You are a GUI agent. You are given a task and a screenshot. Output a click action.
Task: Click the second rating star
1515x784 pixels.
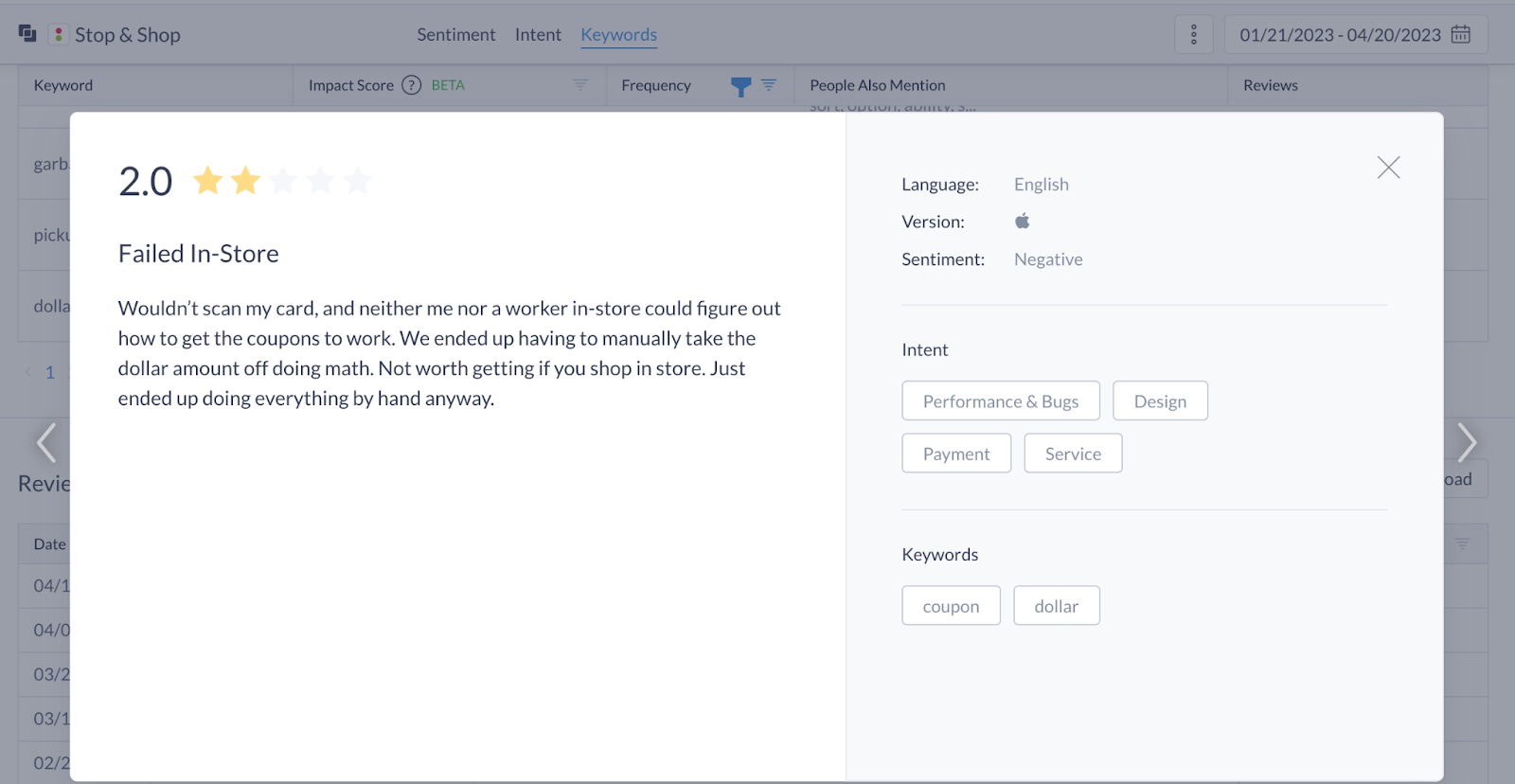245,180
